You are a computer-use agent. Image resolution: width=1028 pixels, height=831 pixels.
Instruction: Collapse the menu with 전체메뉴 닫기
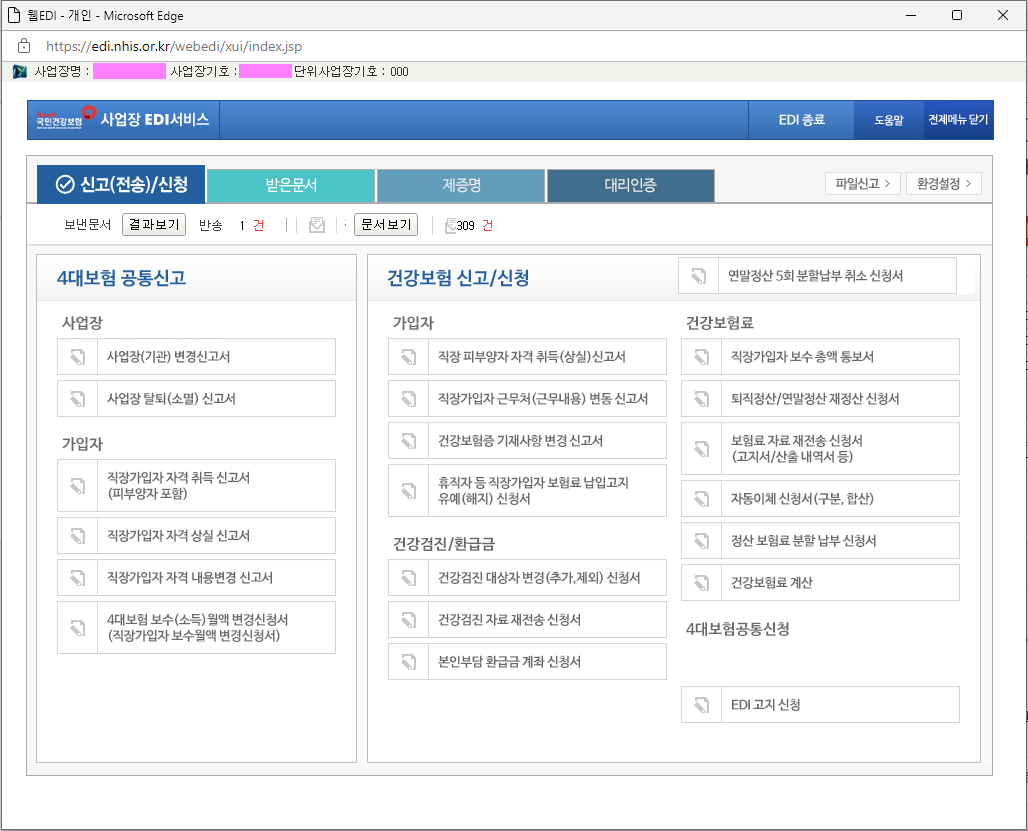(957, 120)
